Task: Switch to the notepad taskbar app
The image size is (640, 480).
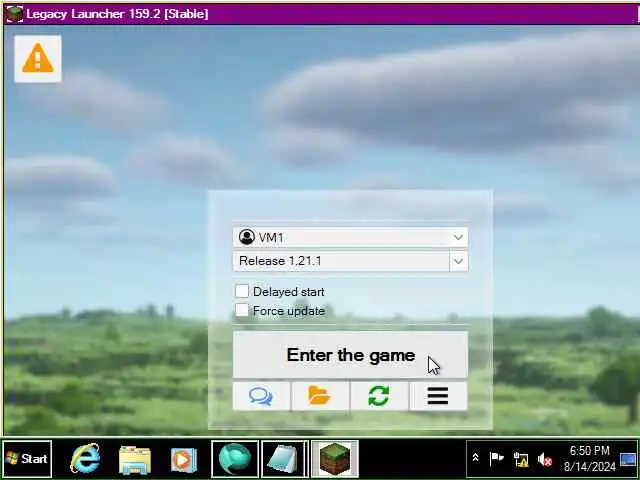Action: tap(284, 459)
